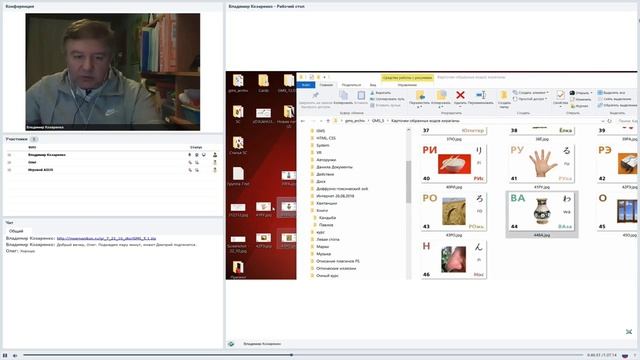Select the Cards folder icon on desktop
This screenshot has height=360, width=640.
pos(263,83)
